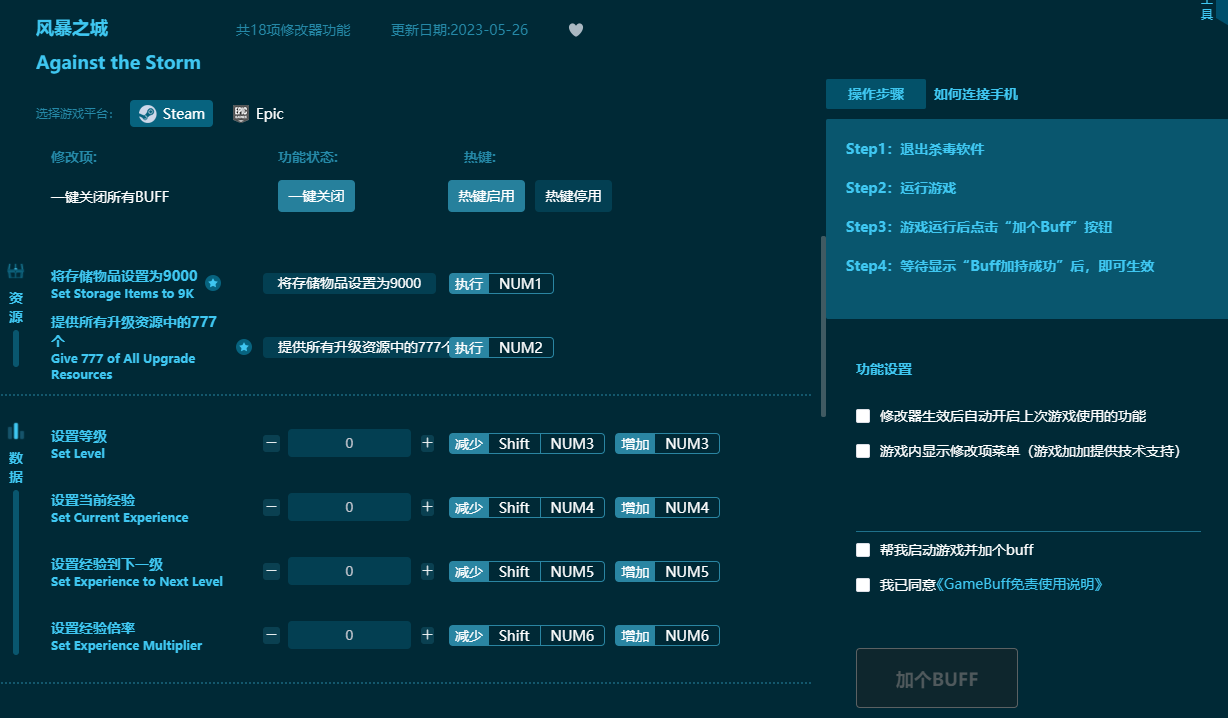
Task: Click 减少 Shift NUM3 hotkey
Action: coord(527,443)
